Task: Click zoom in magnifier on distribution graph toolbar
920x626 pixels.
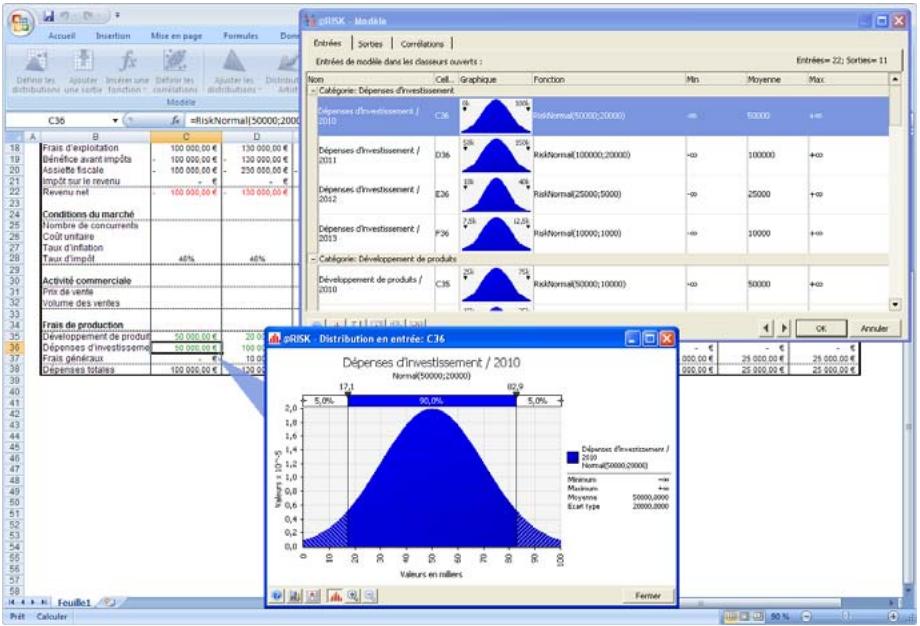Action: click(352, 595)
